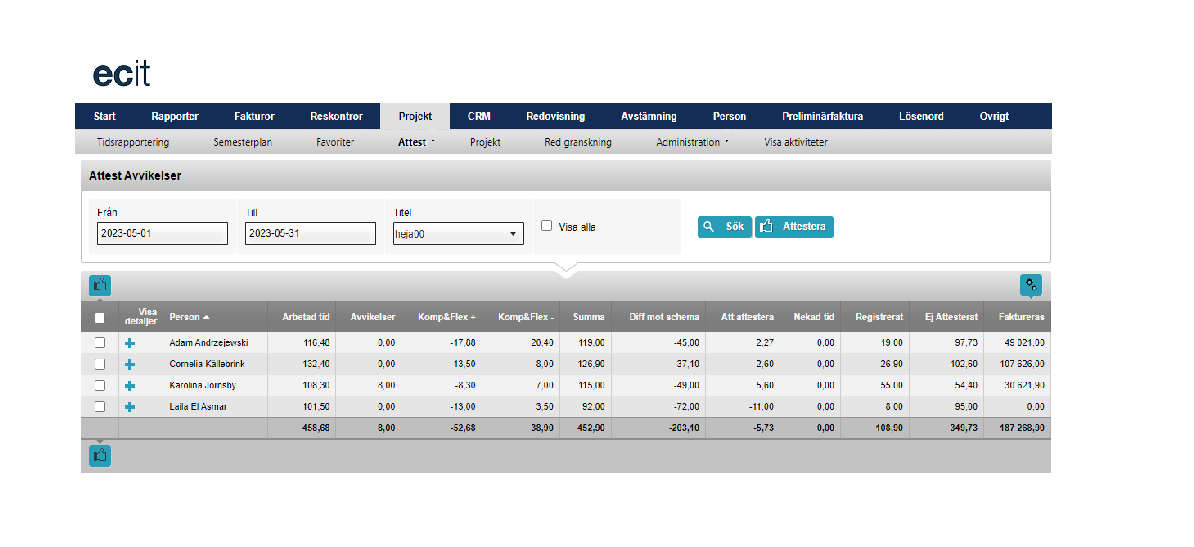Go to Red granskning submenu

point(578,142)
